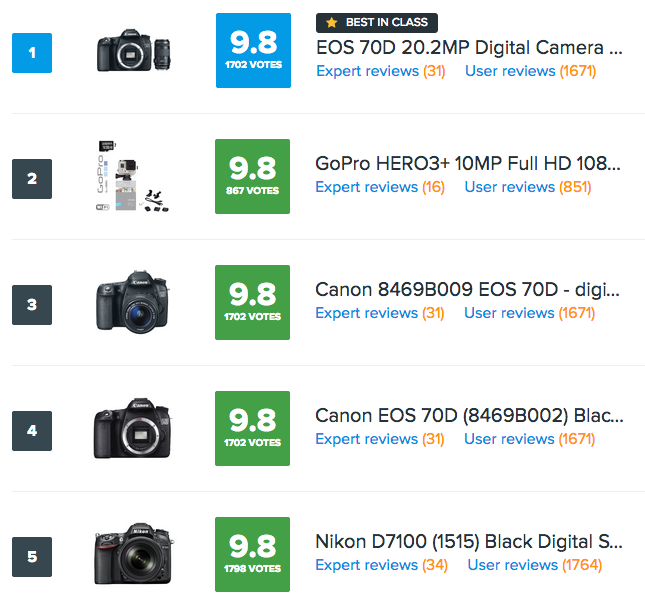The image size is (645, 613).
Task: Click the blue 9.8 score box
Action: [x=253, y=51]
